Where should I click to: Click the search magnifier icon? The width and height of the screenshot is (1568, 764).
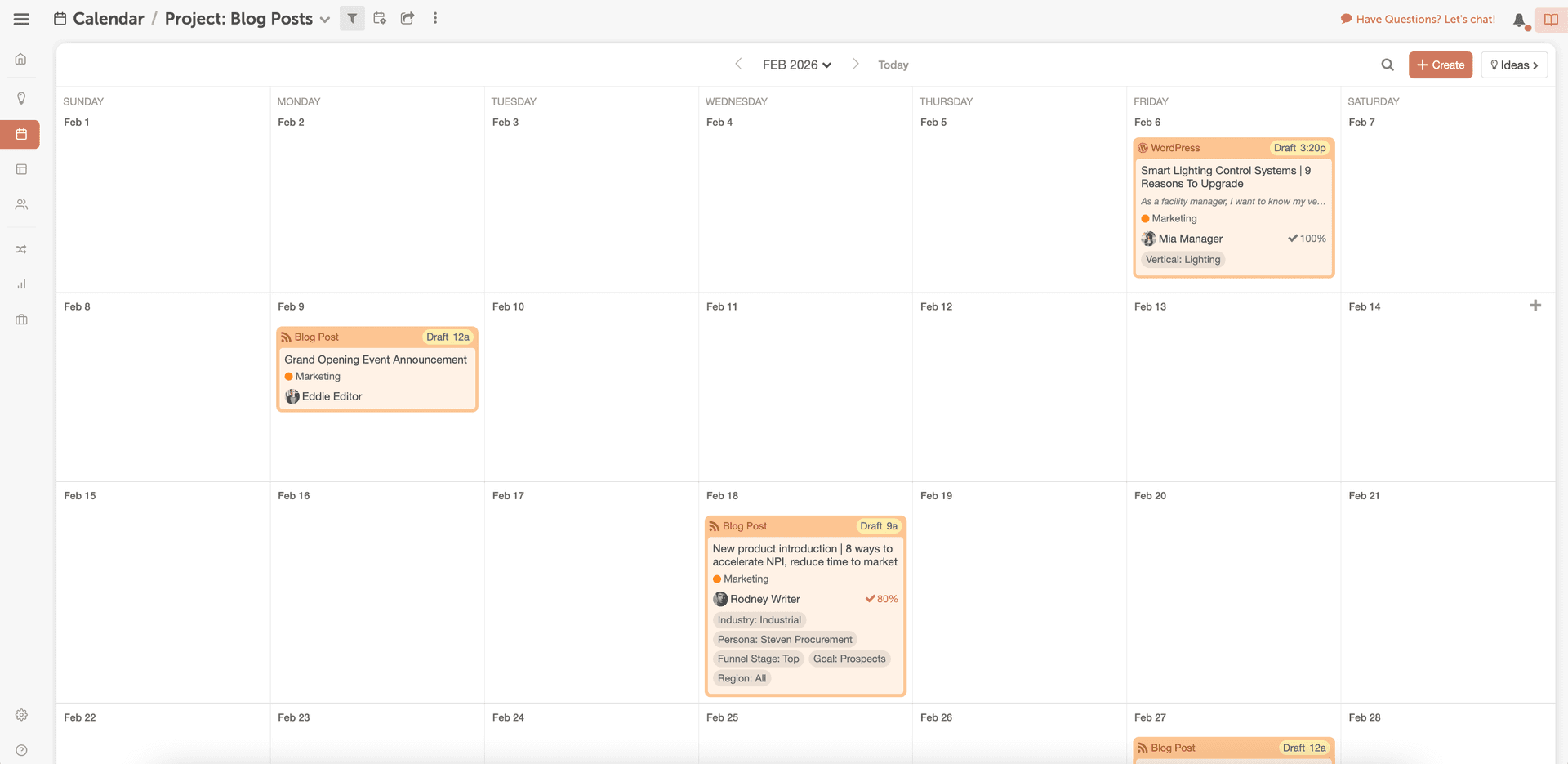click(x=1387, y=64)
